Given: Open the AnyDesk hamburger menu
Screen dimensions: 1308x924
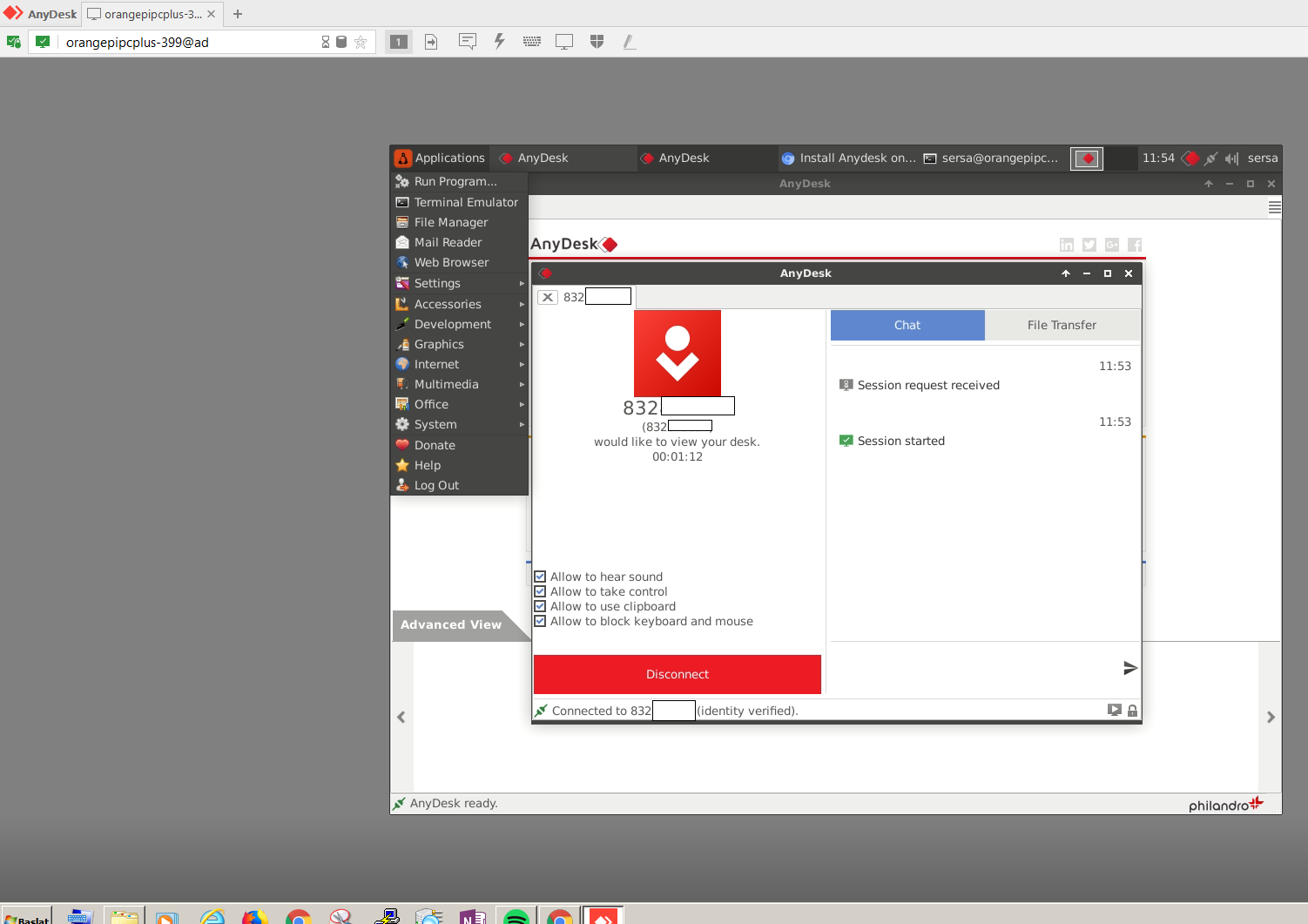Looking at the screenshot, I should [x=1274, y=206].
